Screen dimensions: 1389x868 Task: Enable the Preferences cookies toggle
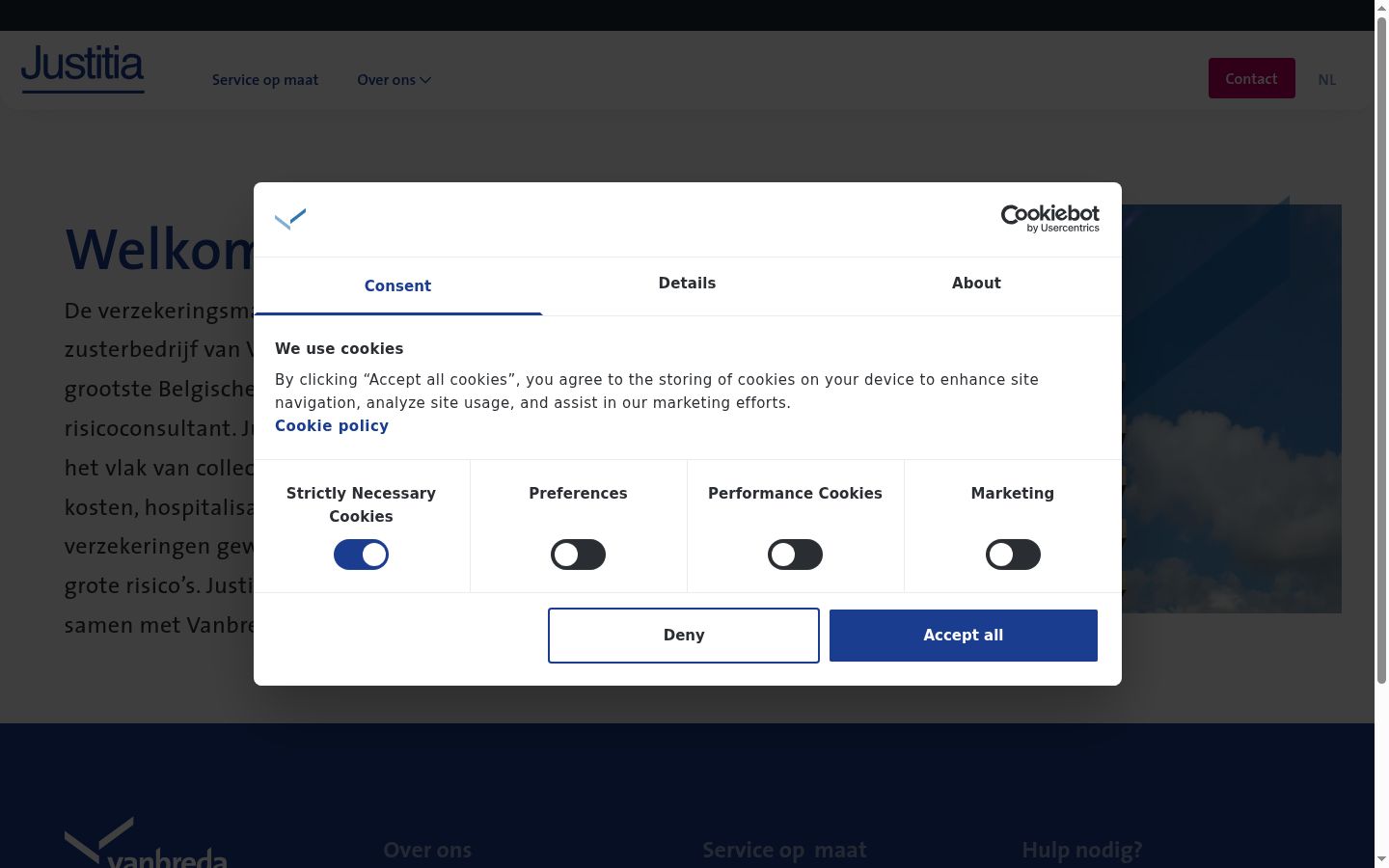tap(578, 555)
